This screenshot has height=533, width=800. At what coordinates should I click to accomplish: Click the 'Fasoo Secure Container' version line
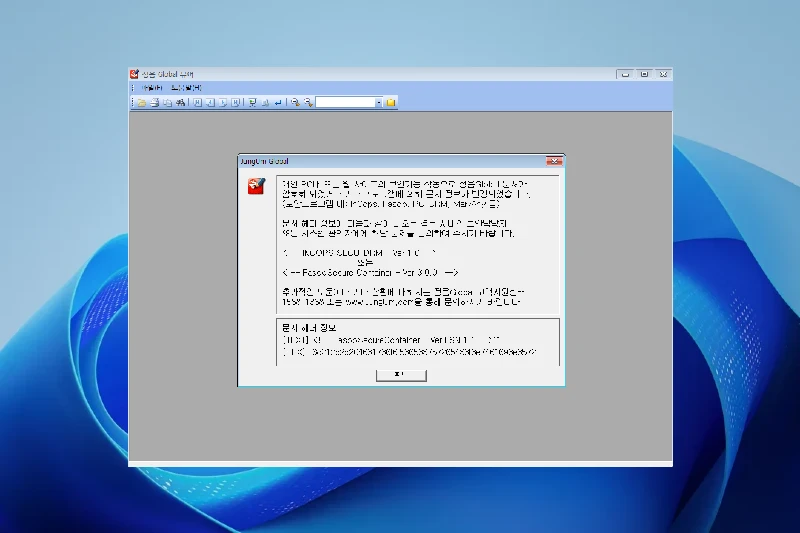tap(370, 273)
